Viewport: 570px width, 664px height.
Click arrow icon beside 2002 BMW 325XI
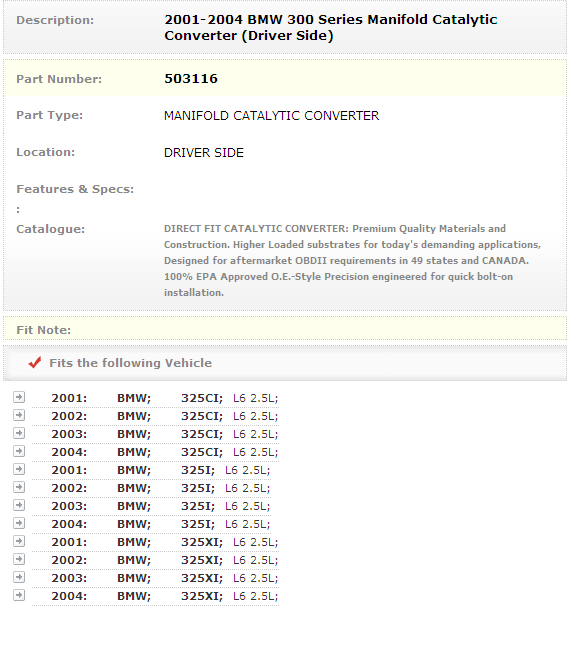[19, 559]
